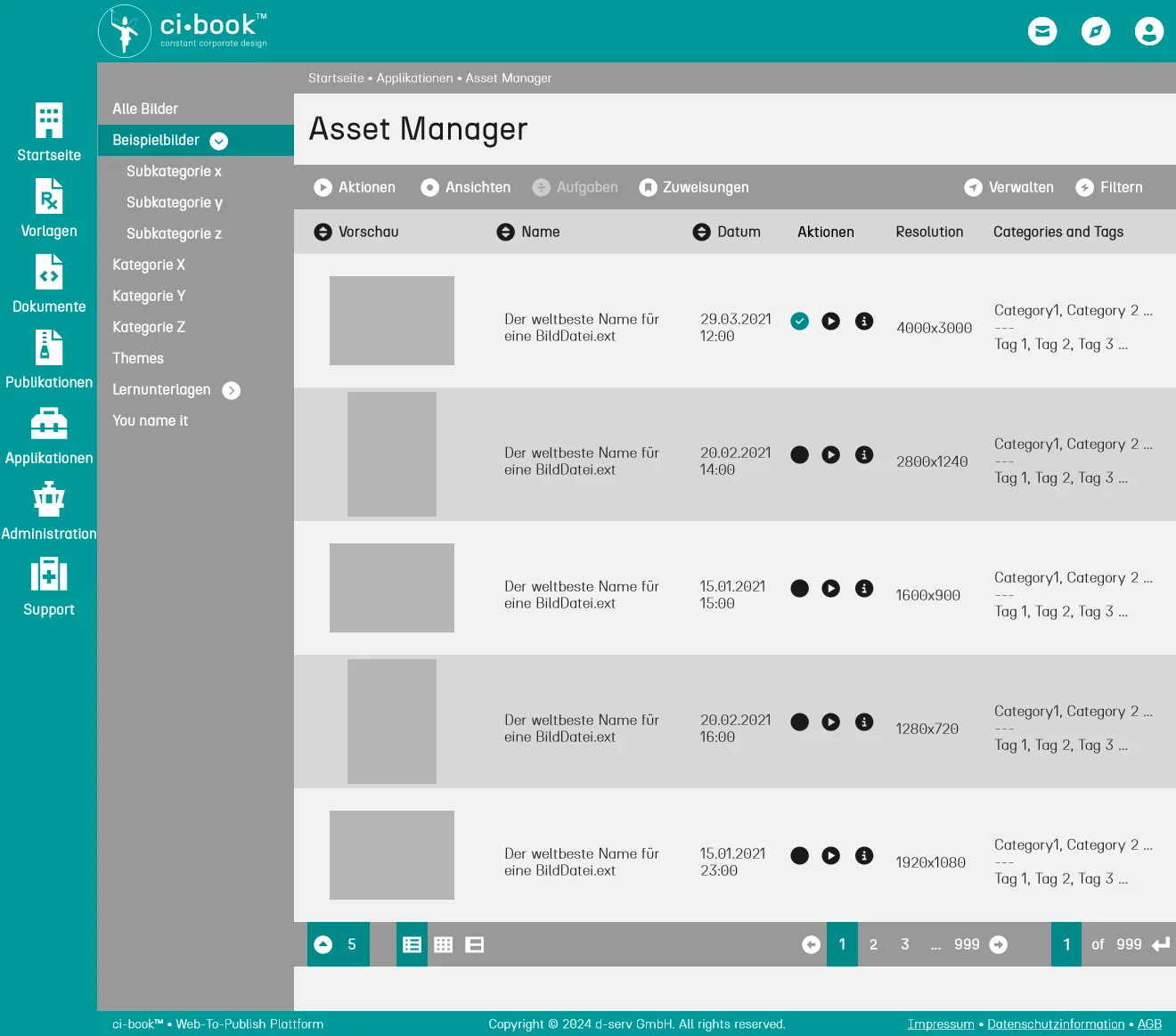
Task: Open the mail messages icon in header
Action: point(1042,31)
